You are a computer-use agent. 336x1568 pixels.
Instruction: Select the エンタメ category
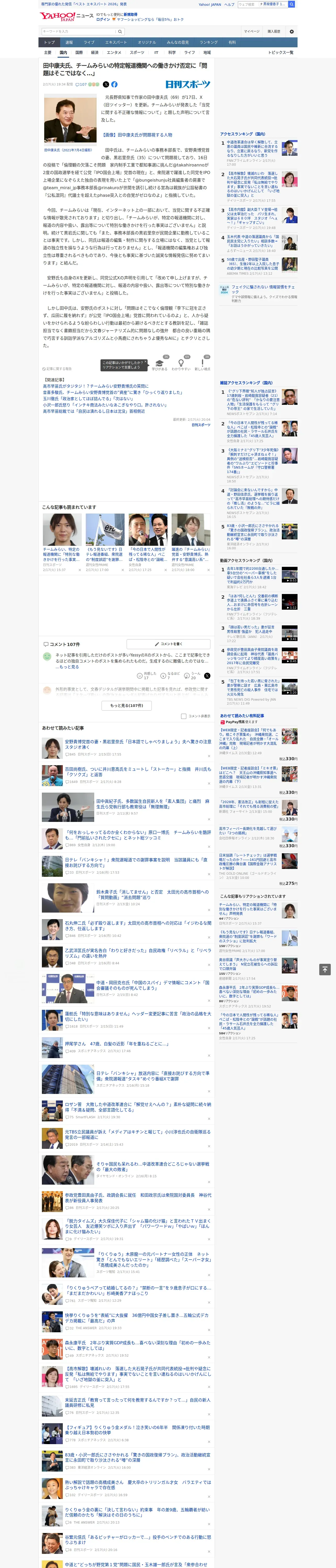[114, 52]
